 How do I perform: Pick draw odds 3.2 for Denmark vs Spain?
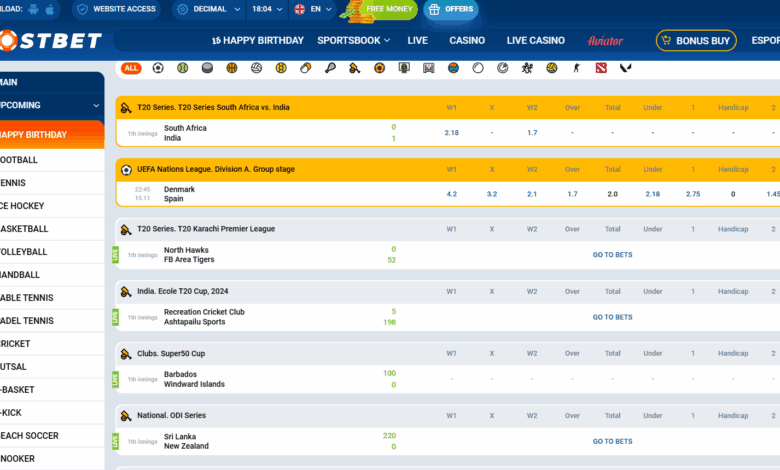point(492,194)
